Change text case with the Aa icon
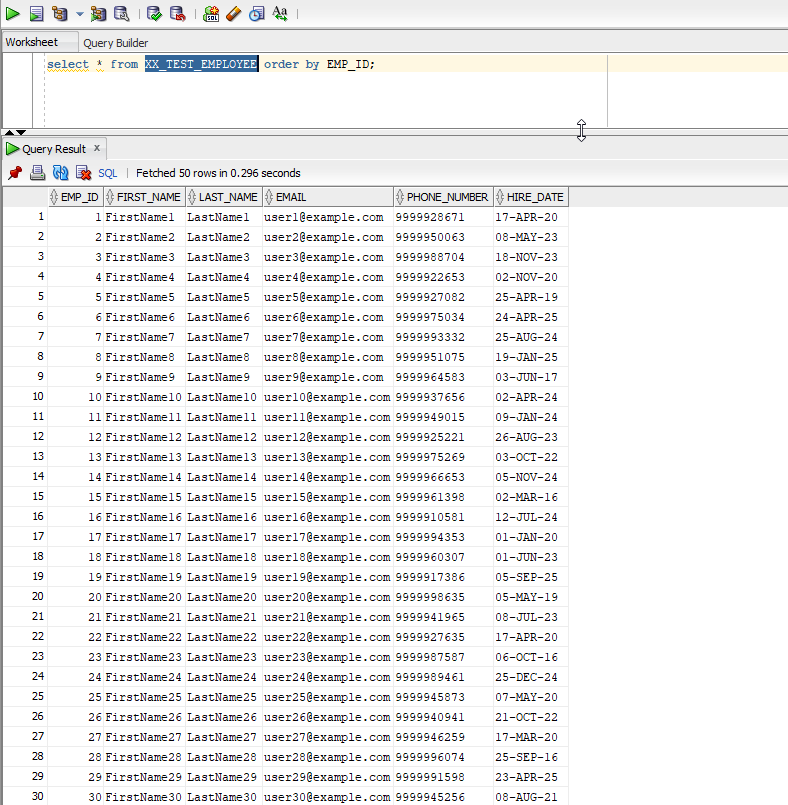This screenshot has width=788, height=805. click(280, 14)
